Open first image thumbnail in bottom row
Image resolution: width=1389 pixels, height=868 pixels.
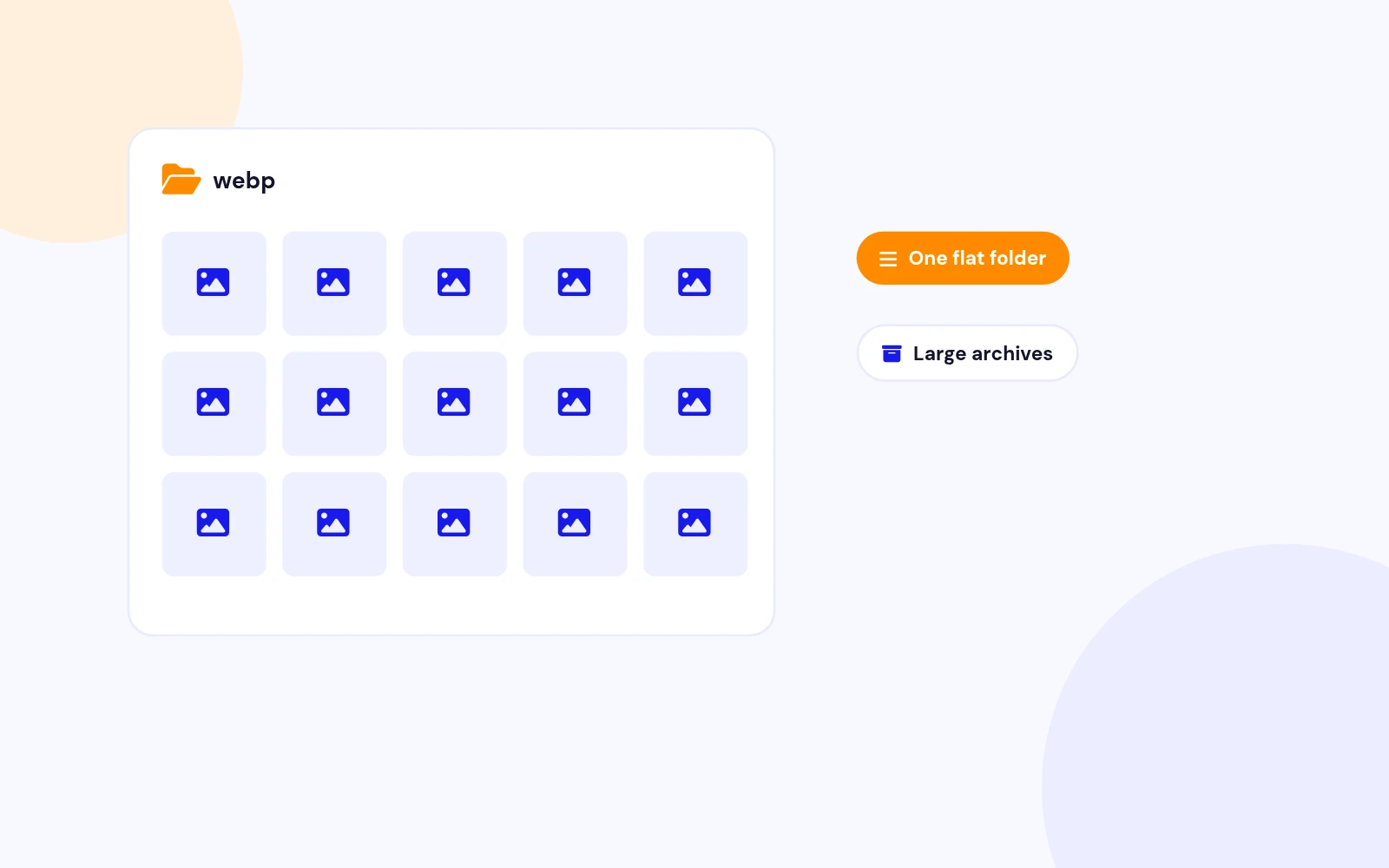coord(214,524)
